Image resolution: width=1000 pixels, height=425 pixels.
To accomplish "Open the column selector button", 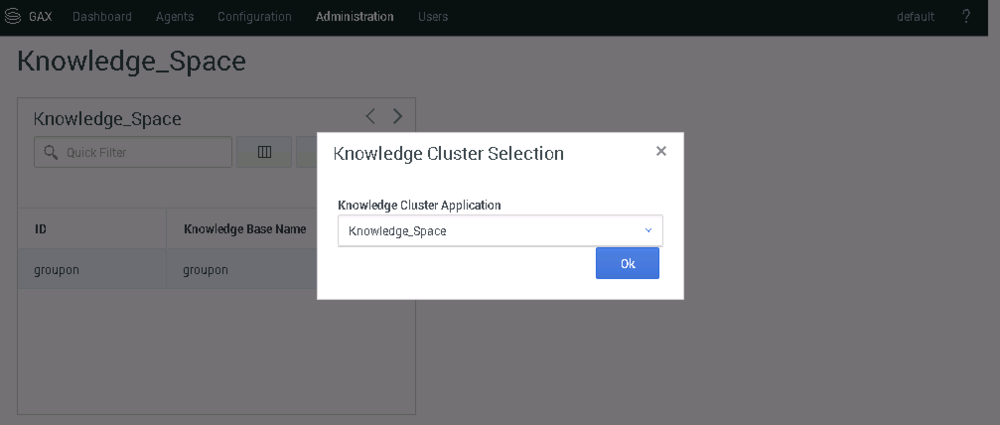I will point(264,153).
